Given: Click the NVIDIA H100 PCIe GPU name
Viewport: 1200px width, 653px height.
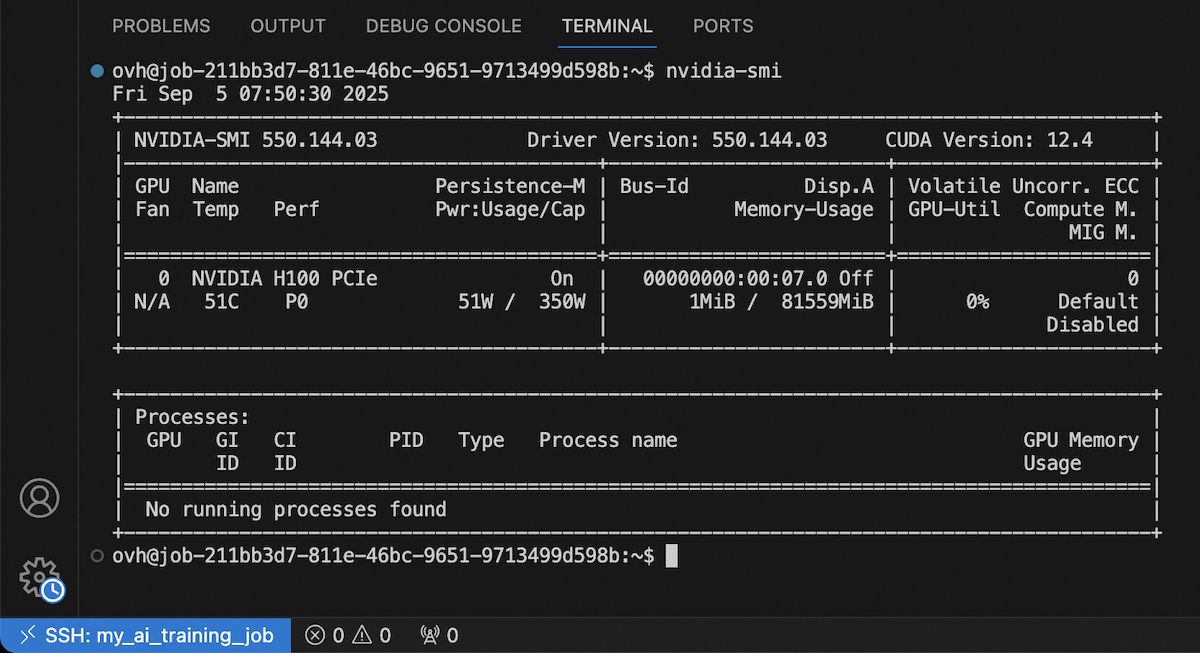Looking at the screenshot, I should 285,279.
